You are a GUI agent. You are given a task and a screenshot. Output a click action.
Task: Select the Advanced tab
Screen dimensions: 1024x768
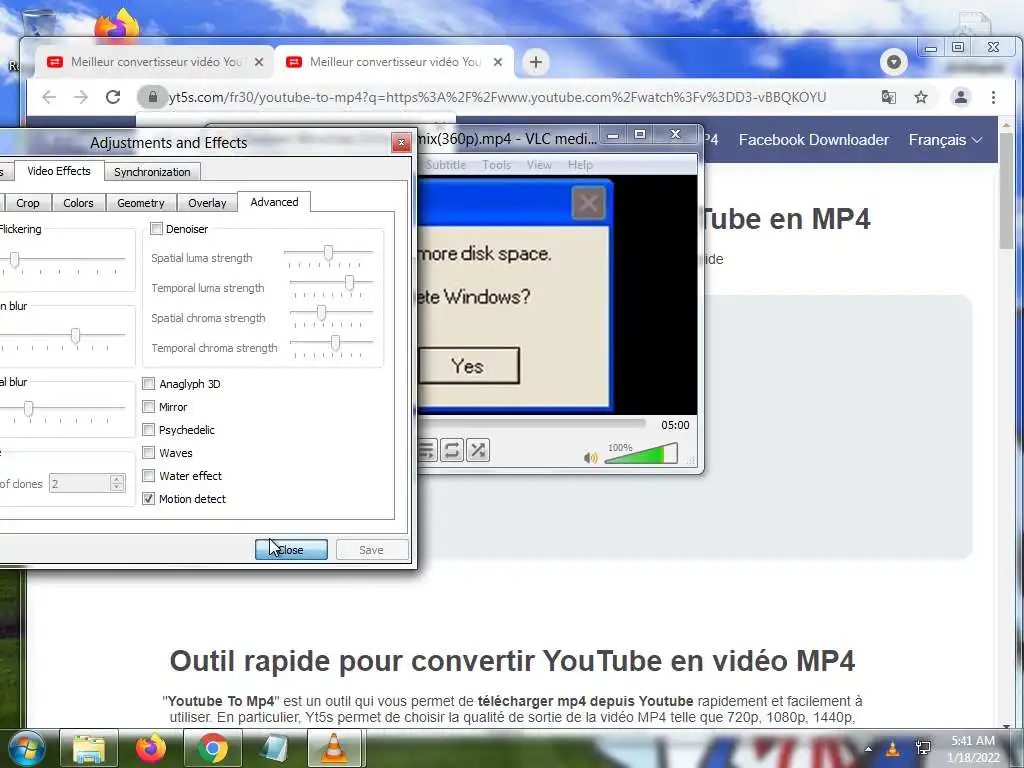point(274,202)
